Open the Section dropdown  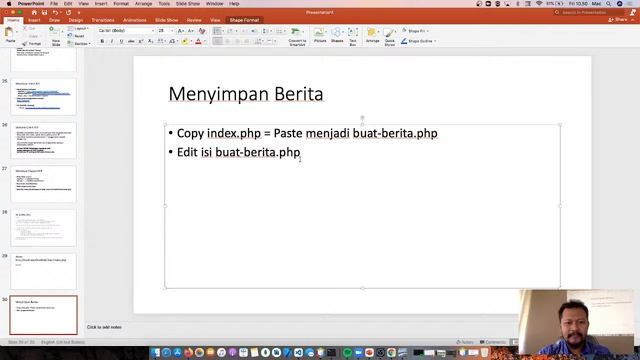pyautogui.click(x=79, y=43)
